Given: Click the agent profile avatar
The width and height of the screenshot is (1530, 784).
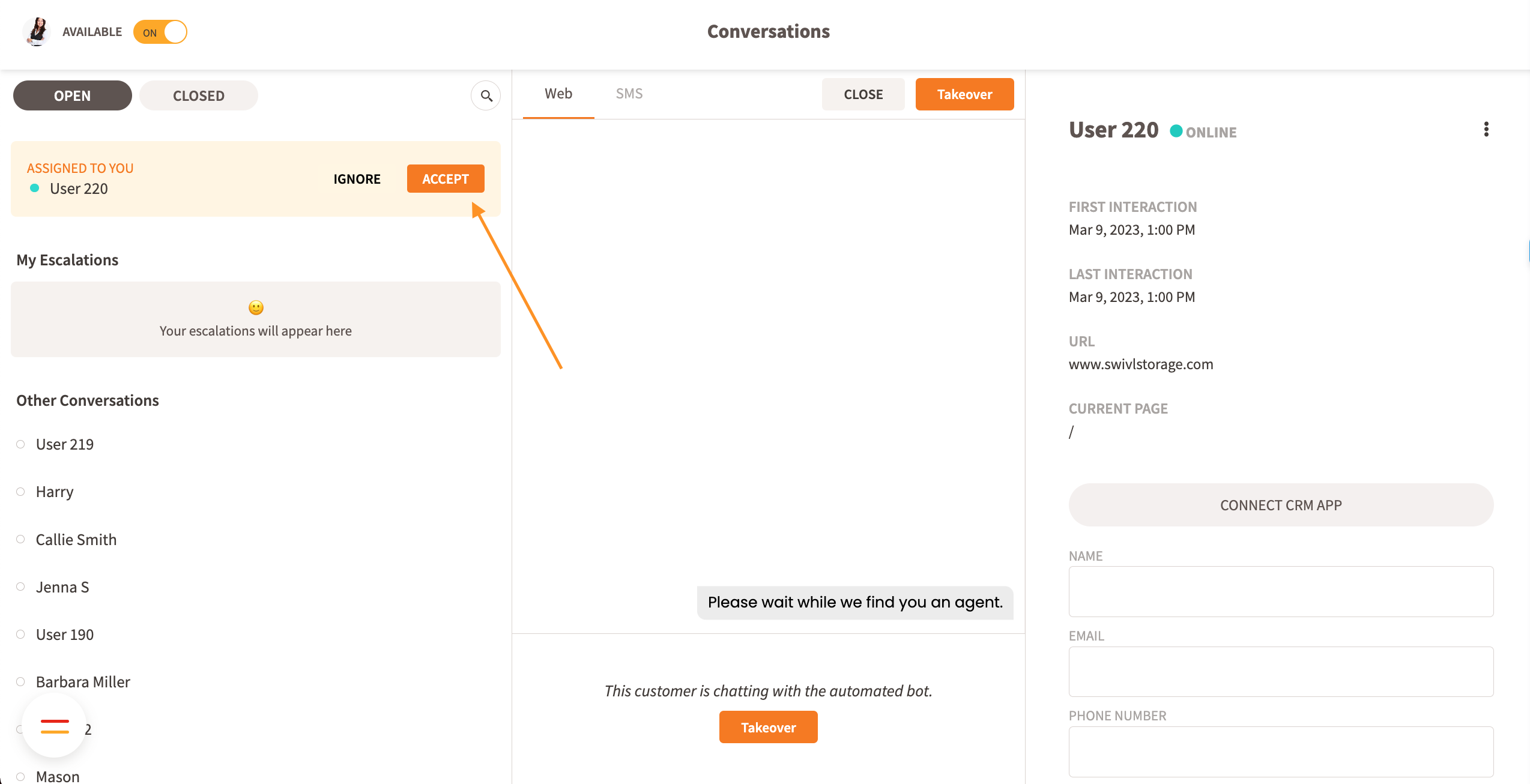Looking at the screenshot, I should pos(37,32).
